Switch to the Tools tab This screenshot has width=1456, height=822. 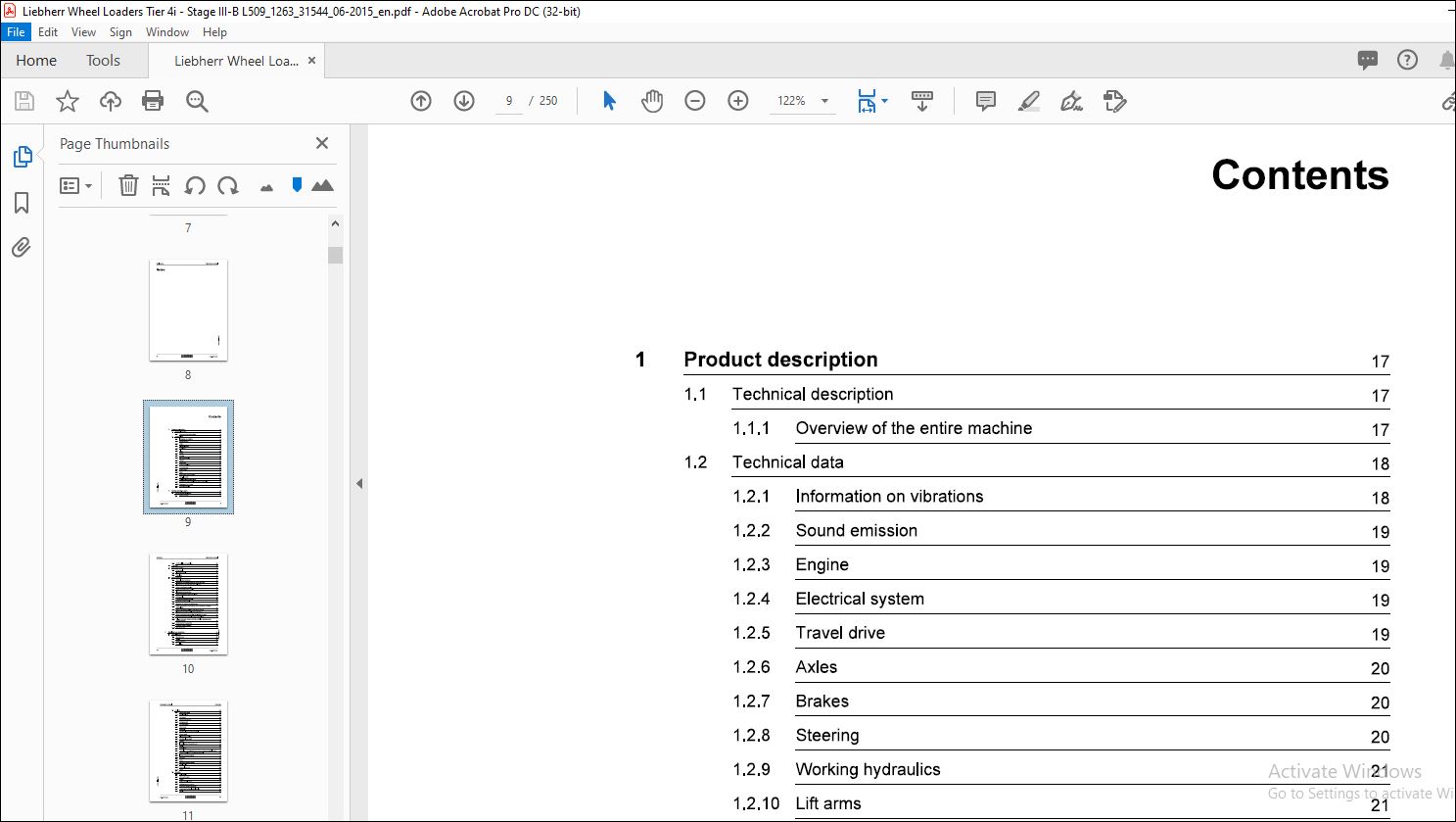click(103, 61)
